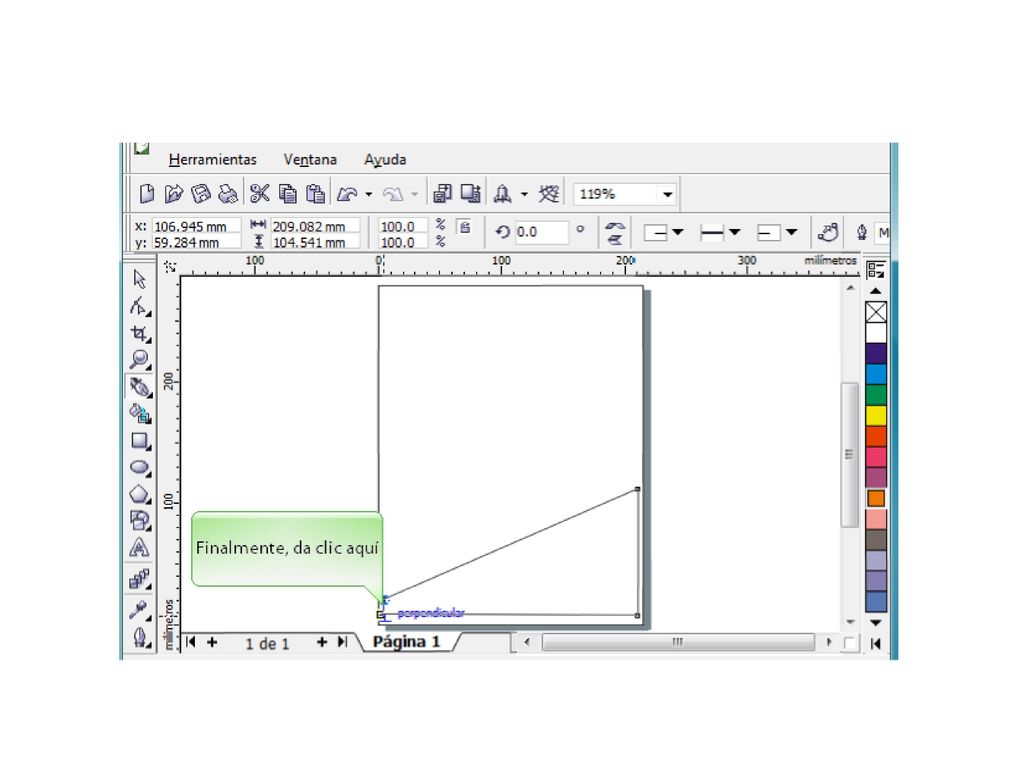This screenshot has width=1024, height=768.
Task: Switch to the Página 1 tab
Action: 406,642
